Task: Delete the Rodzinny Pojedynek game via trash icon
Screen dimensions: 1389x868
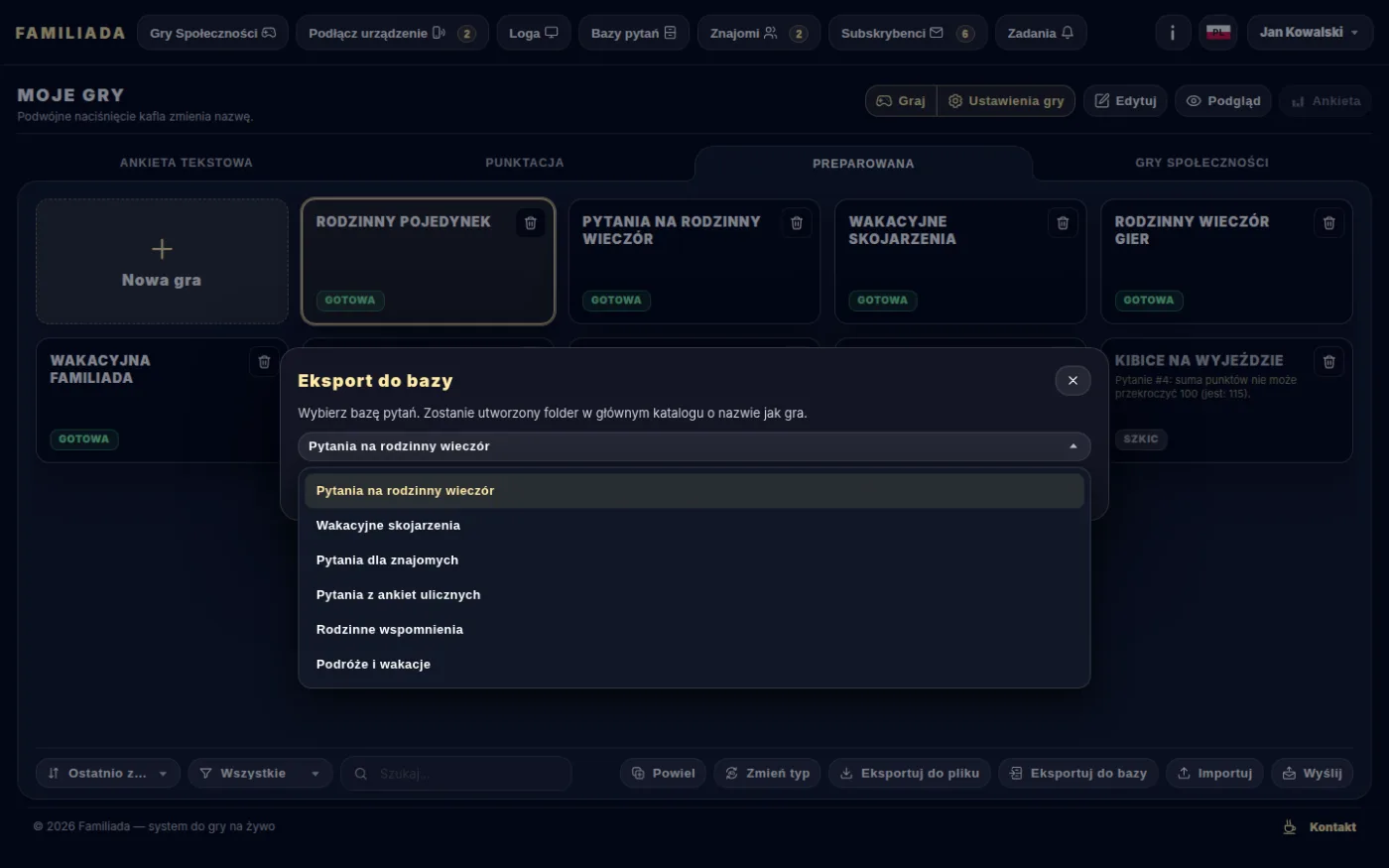Action: tap(531, 223)
